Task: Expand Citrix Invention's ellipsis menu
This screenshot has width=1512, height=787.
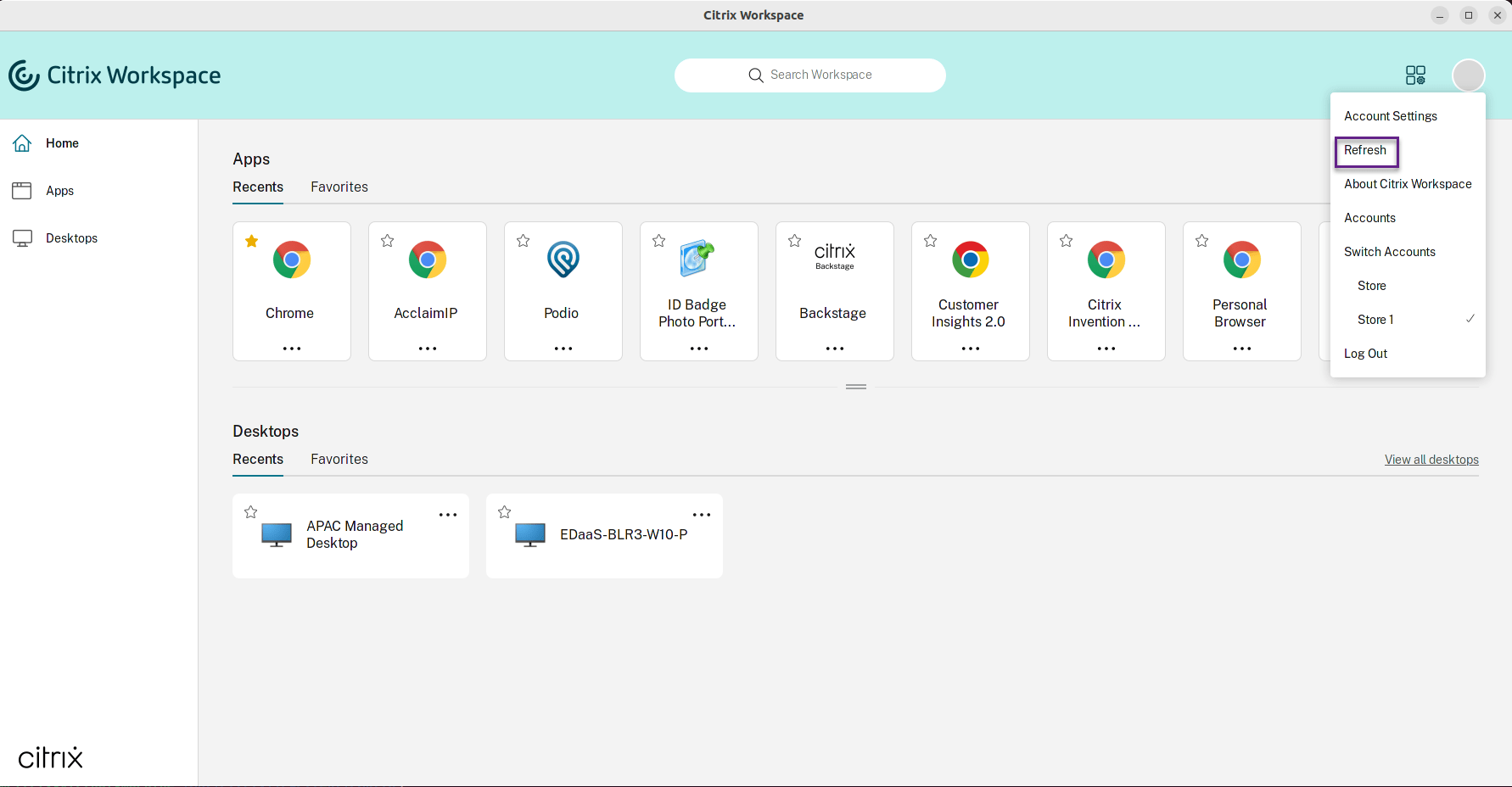Action: (1106, 349)
